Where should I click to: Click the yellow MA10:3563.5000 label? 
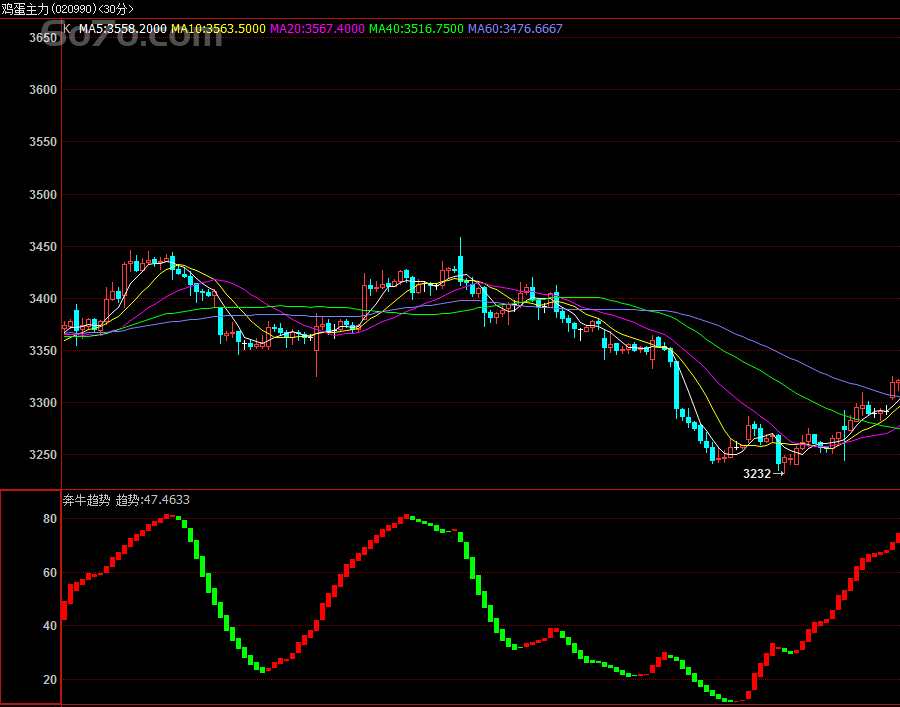(x=219, y=29)
